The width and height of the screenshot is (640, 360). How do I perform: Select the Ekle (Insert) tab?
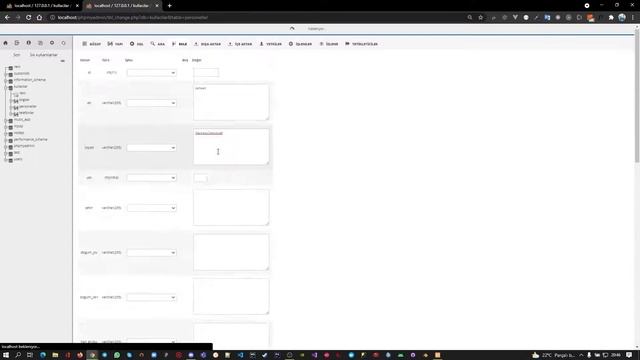pos(180,44)
